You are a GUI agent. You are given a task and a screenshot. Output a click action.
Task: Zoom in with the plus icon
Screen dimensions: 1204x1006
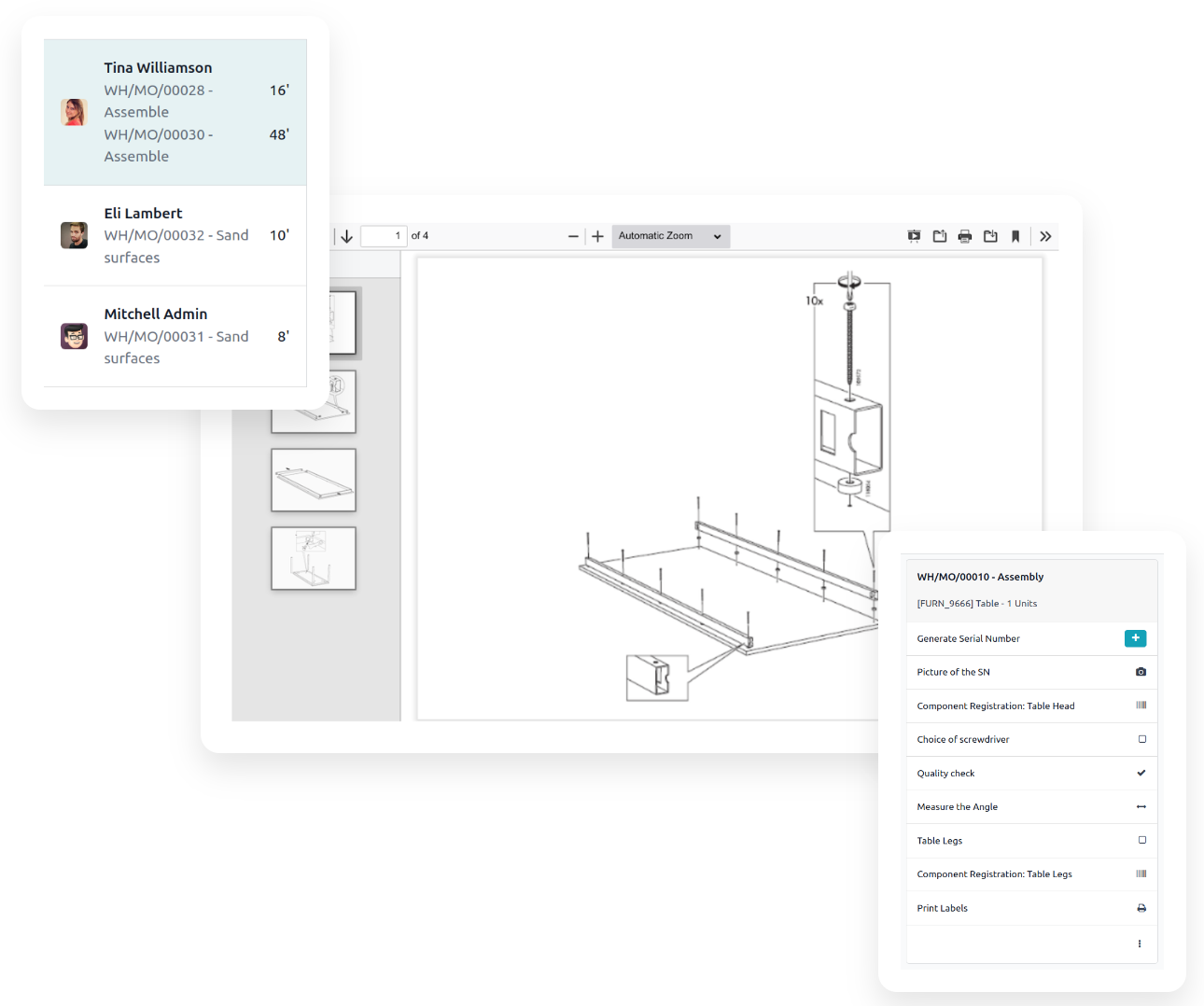coord(597,237)
